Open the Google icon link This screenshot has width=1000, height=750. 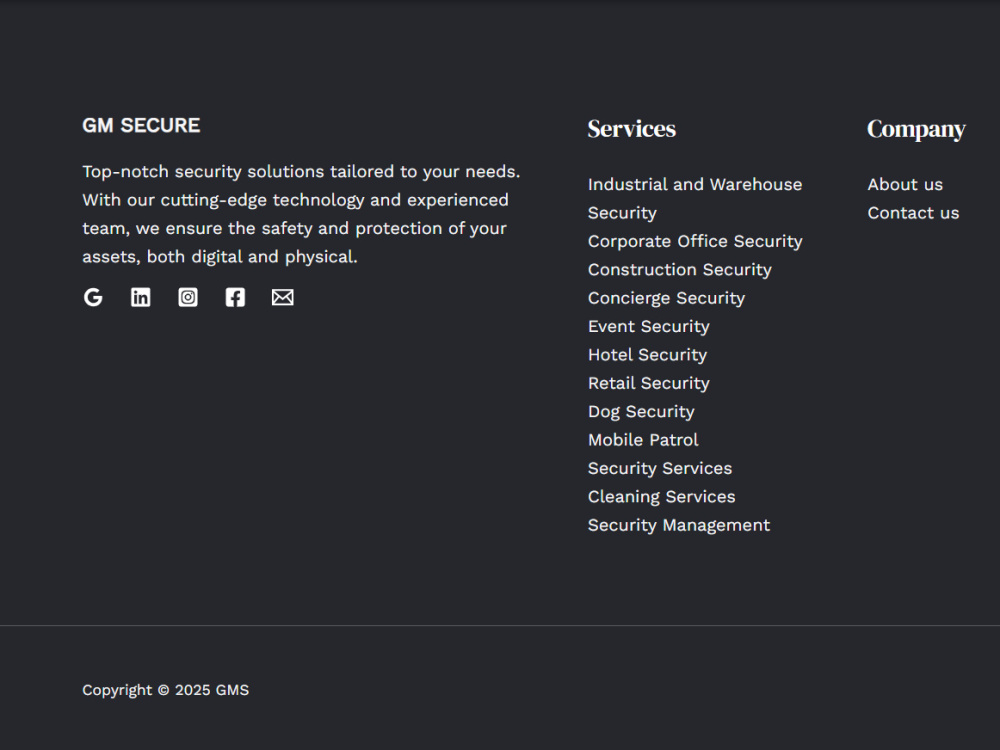pos(93,297)
